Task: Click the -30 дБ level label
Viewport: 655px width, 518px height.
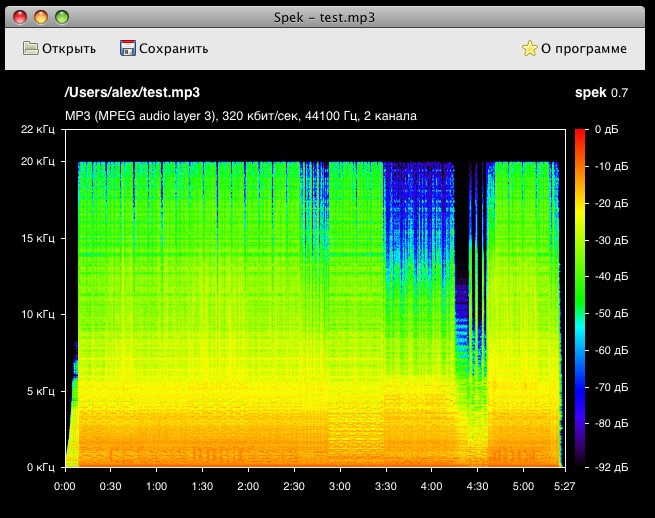Action: pyautogui.click(x=612, y=240)
